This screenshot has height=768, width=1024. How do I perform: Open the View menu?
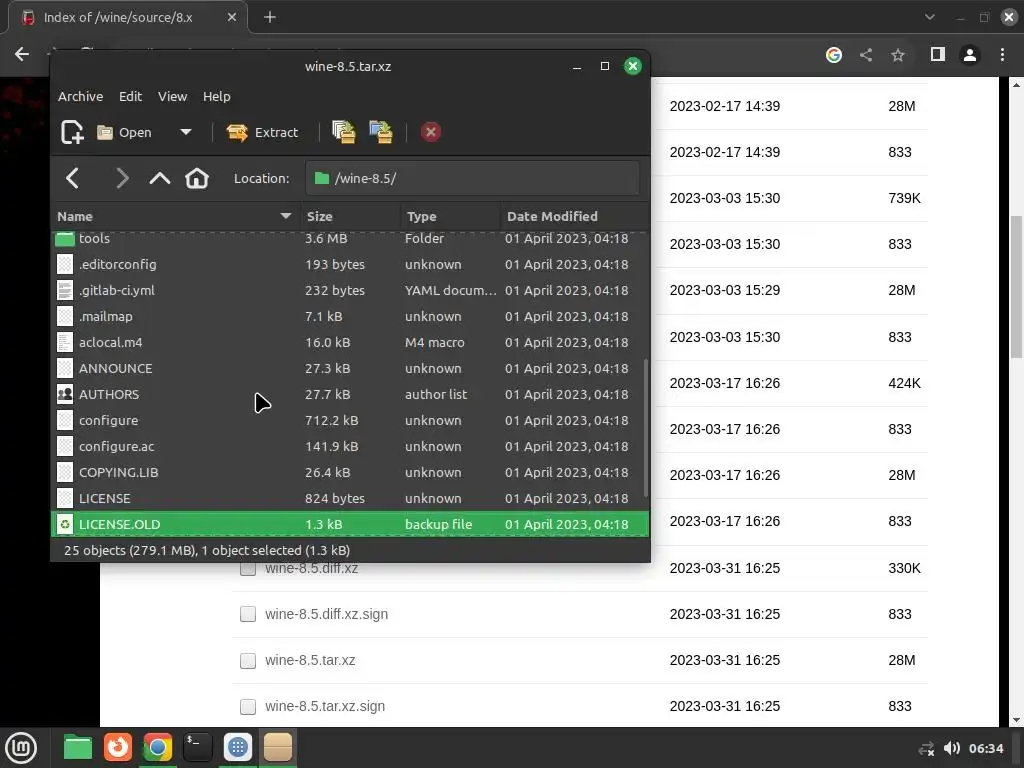click(x=172, y=96)
